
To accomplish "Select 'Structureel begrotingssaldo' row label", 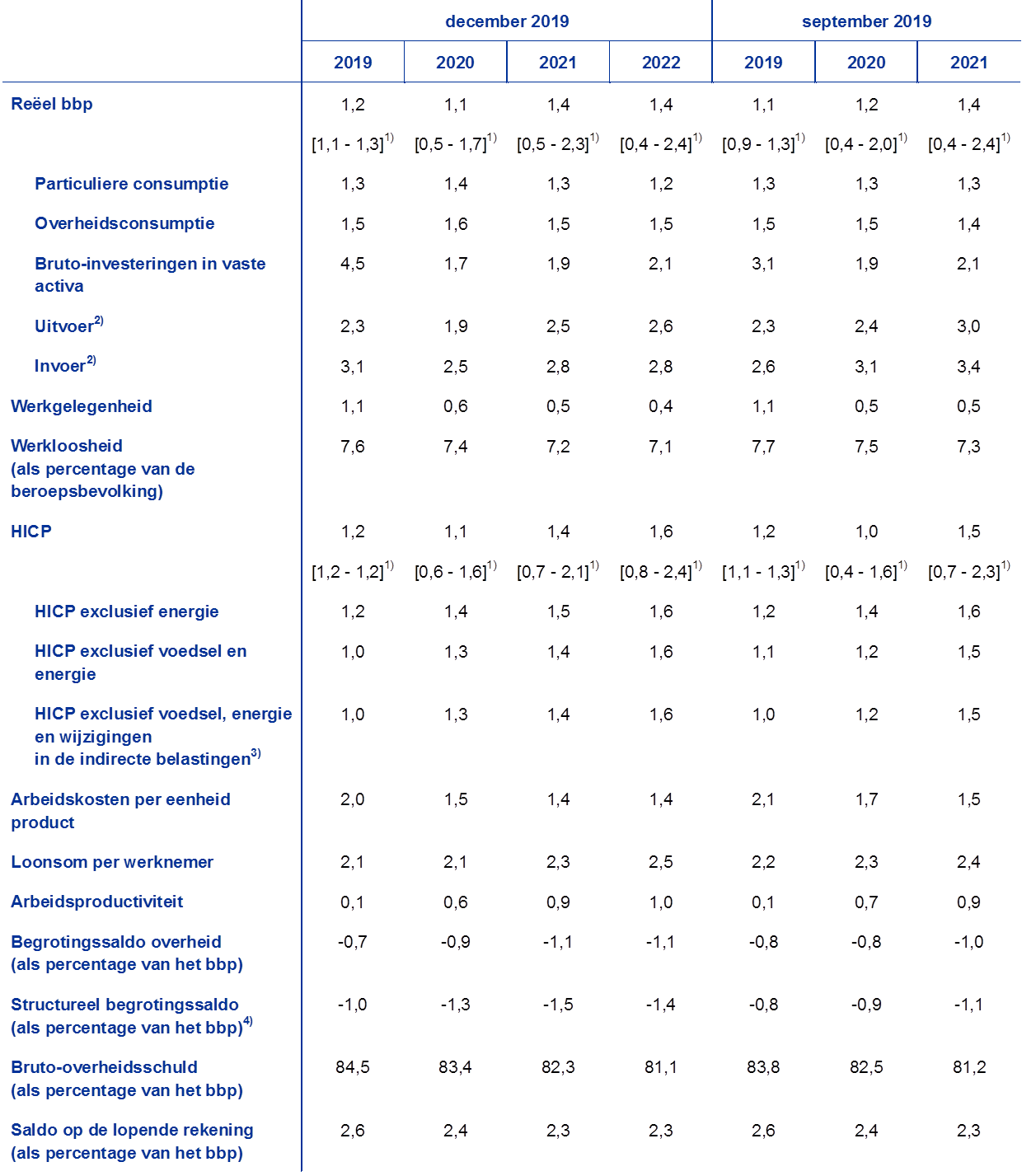I will tap(124, 1005).
